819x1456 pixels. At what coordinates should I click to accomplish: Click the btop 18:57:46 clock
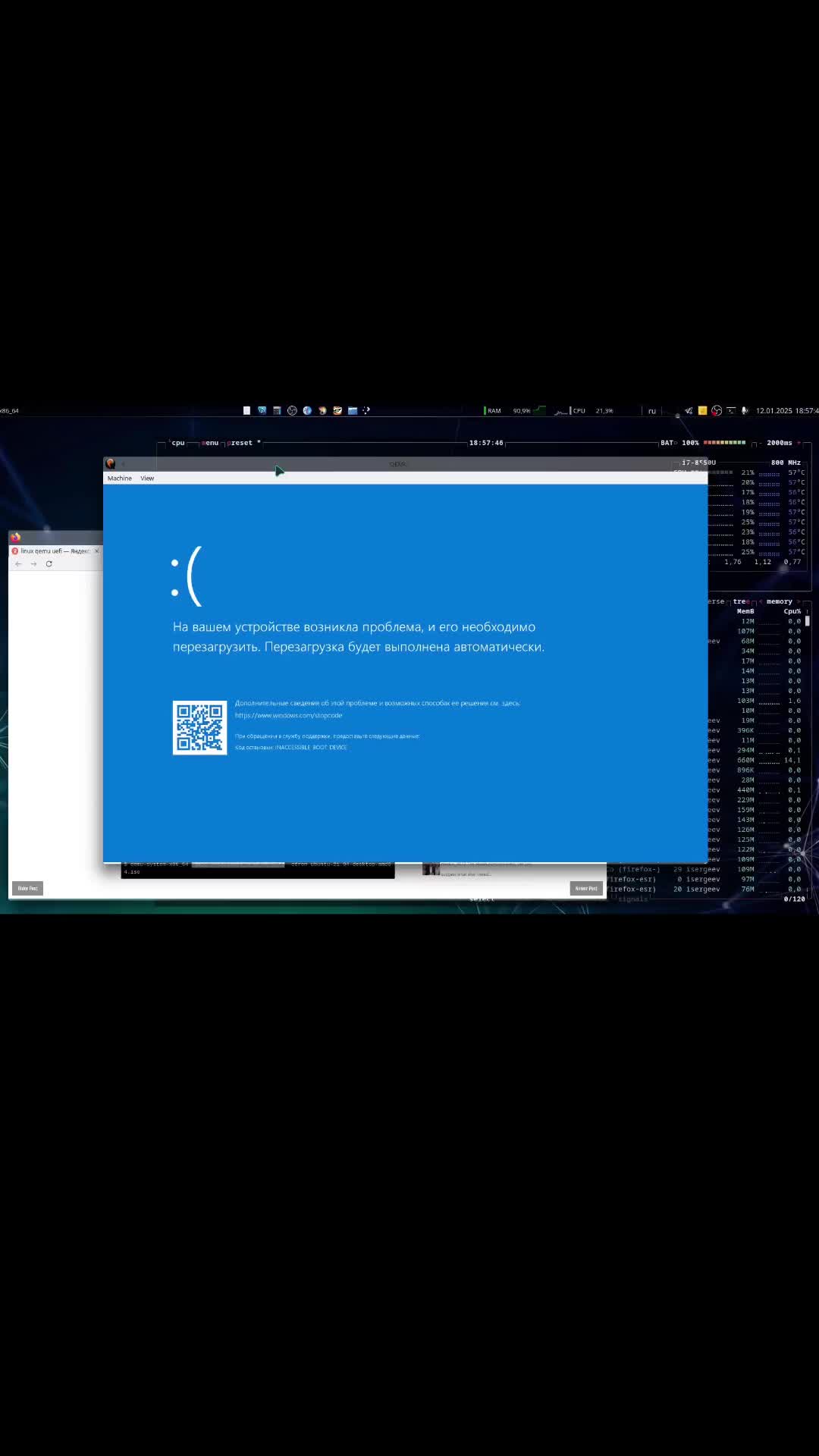tap(486, 443)
